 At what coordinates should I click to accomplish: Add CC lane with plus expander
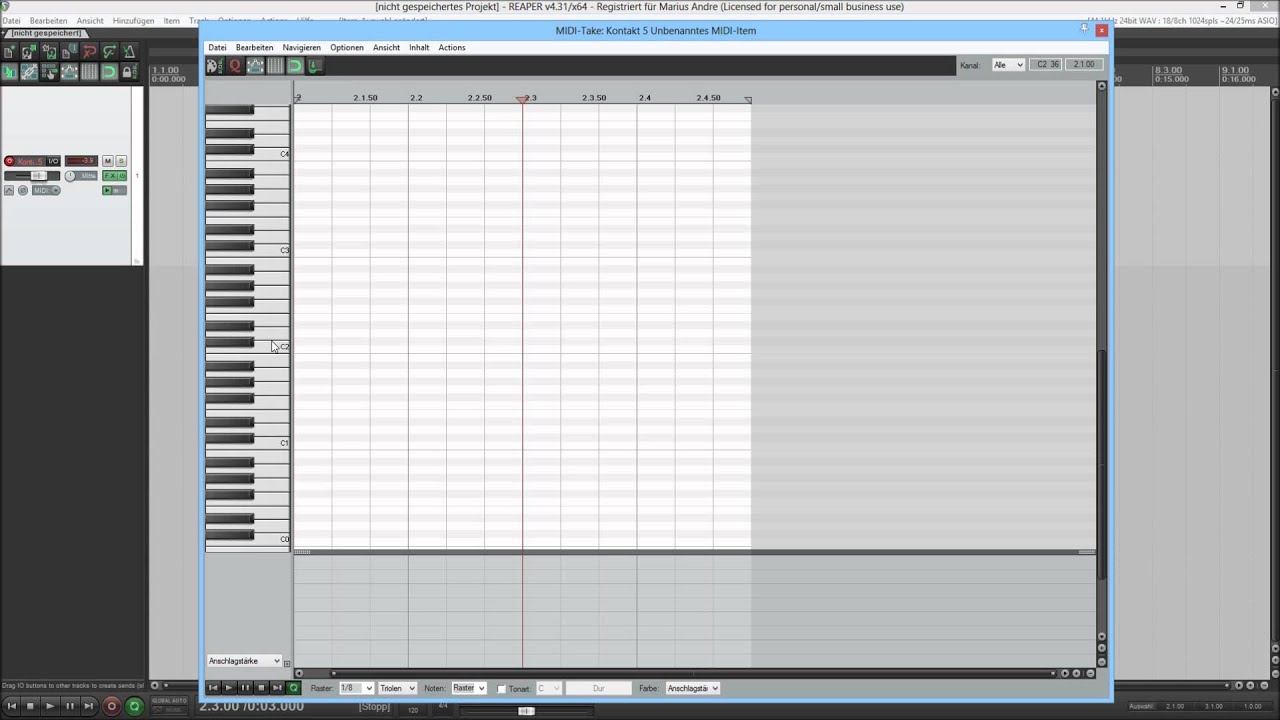point(287,663)
